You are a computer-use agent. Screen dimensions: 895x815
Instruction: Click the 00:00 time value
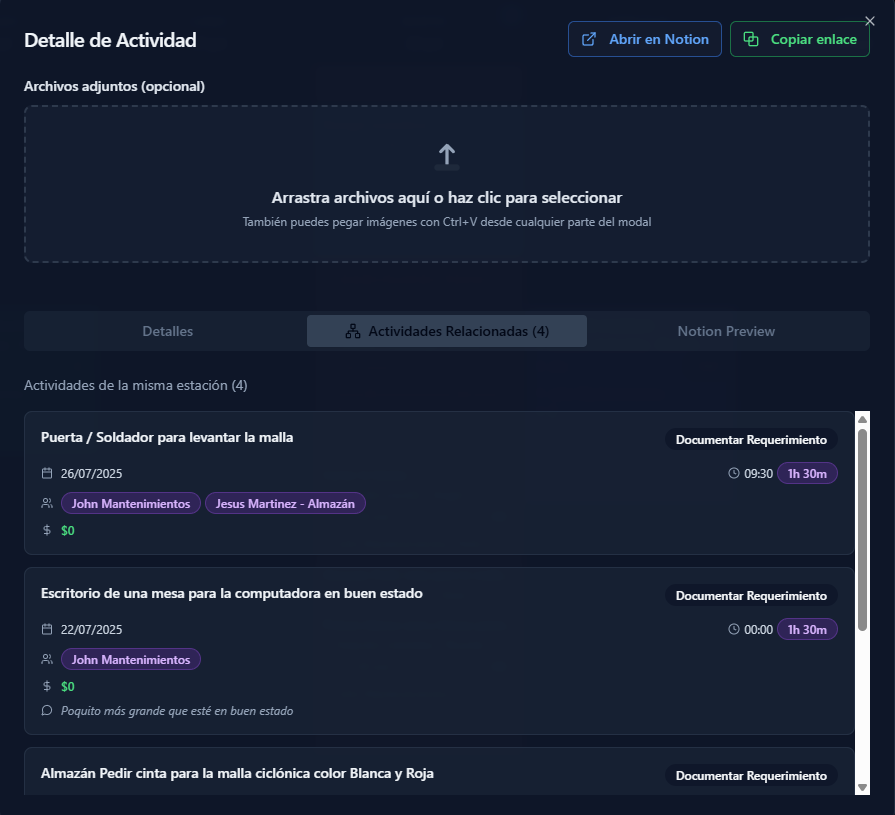759,630
